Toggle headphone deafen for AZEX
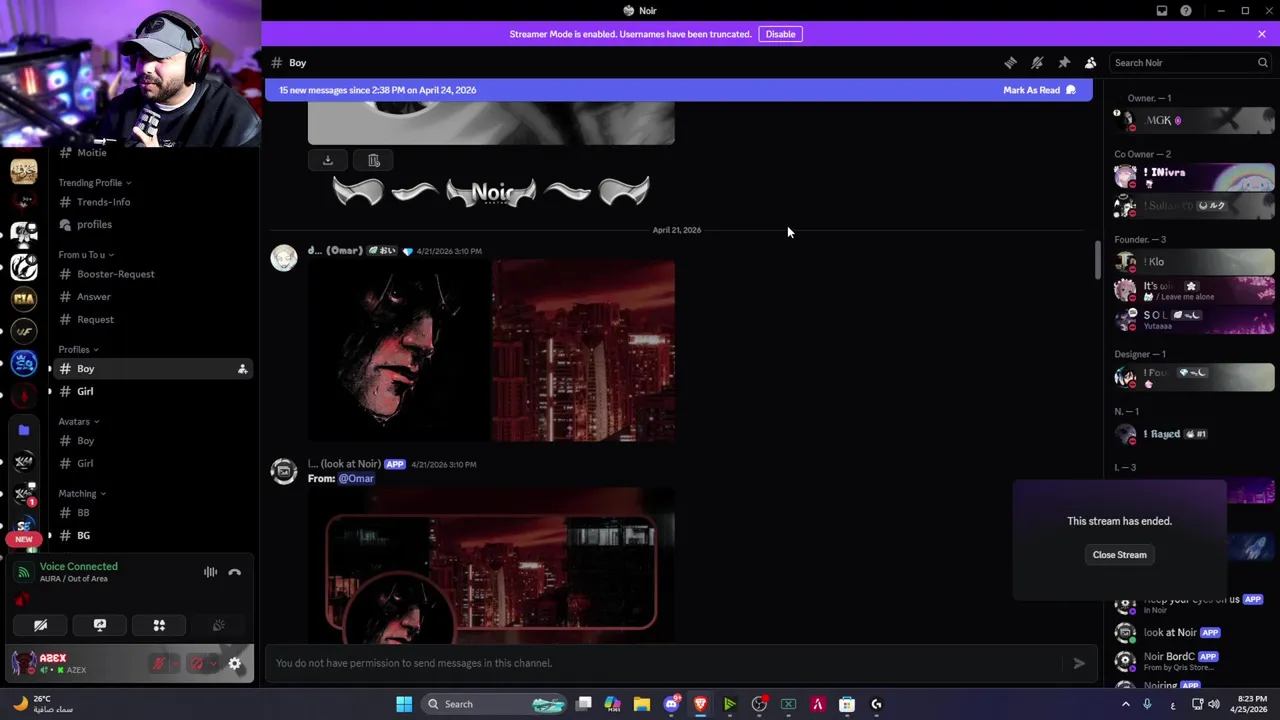The height and width of the screenshot is (720, 1280). pos(196,663)
